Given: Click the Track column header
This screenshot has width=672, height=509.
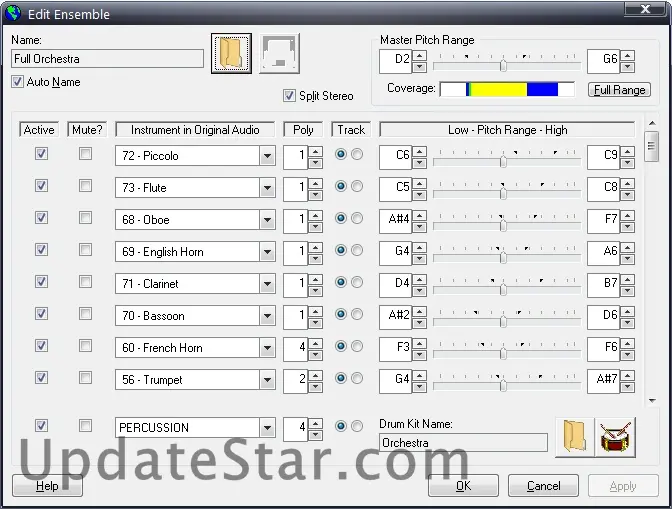Looking at the screenshot, I should pyautogui.click(x=351, y=130).
